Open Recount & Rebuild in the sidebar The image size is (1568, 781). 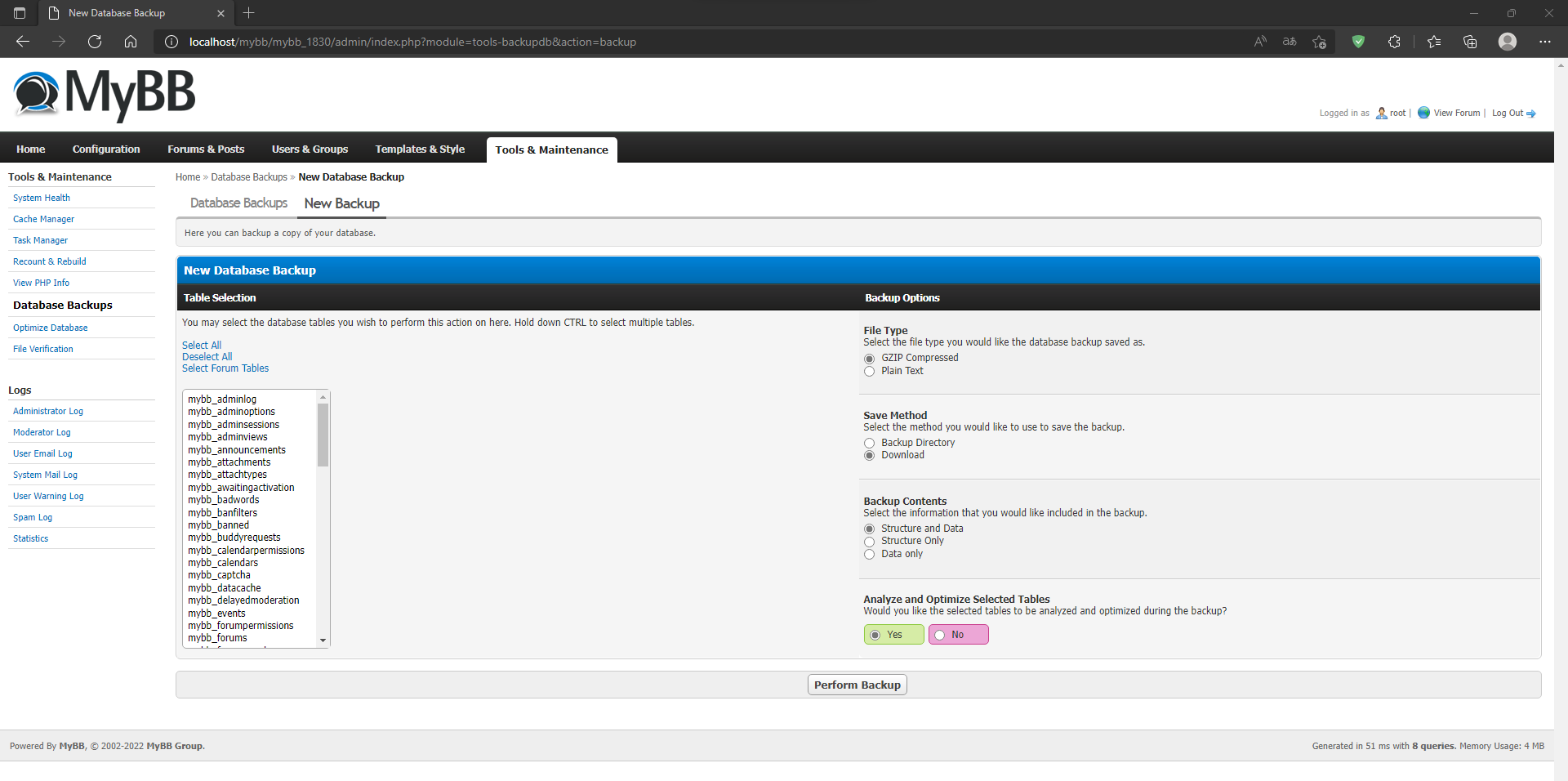coord(50,261)
